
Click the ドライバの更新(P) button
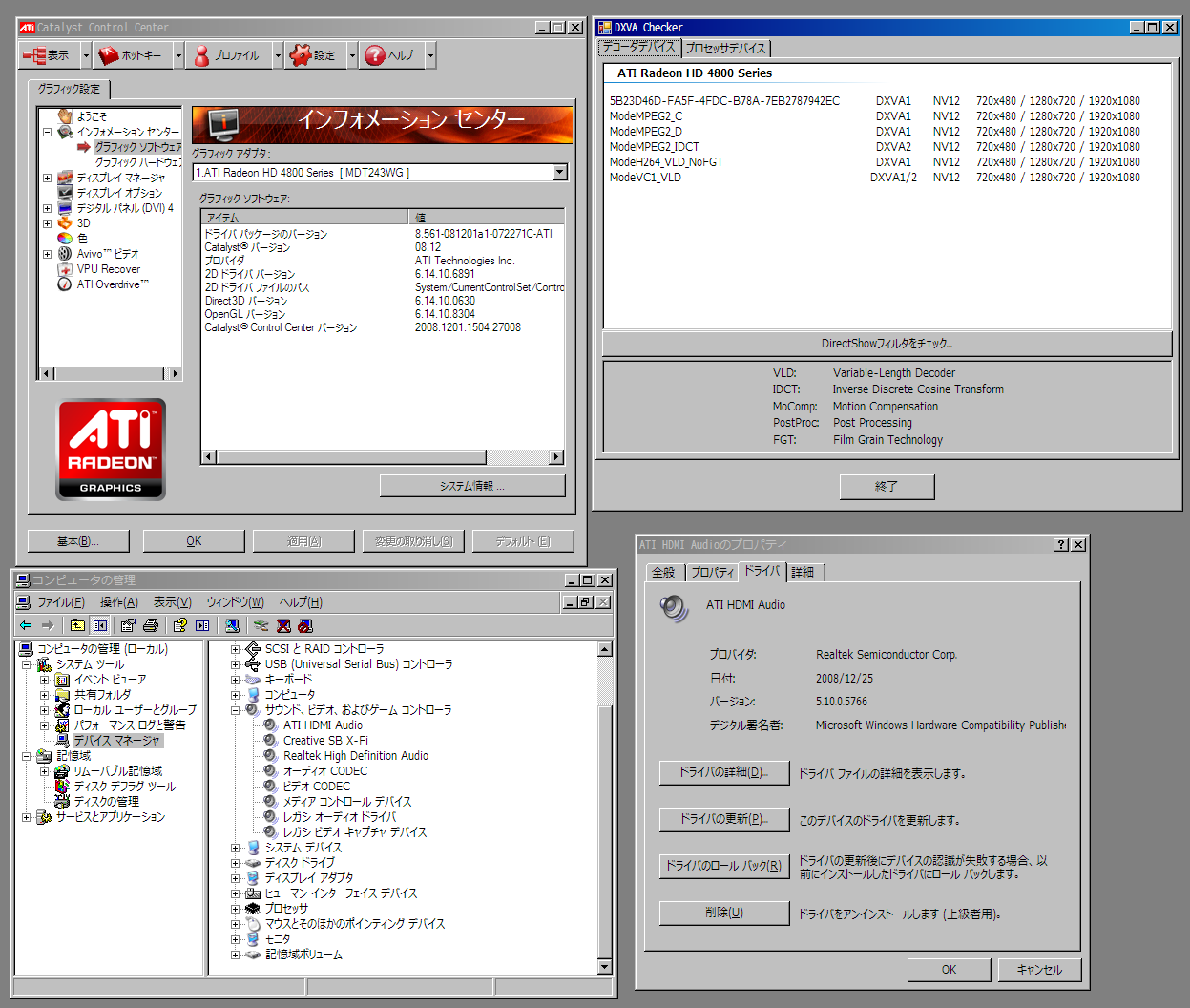[724, 819]
